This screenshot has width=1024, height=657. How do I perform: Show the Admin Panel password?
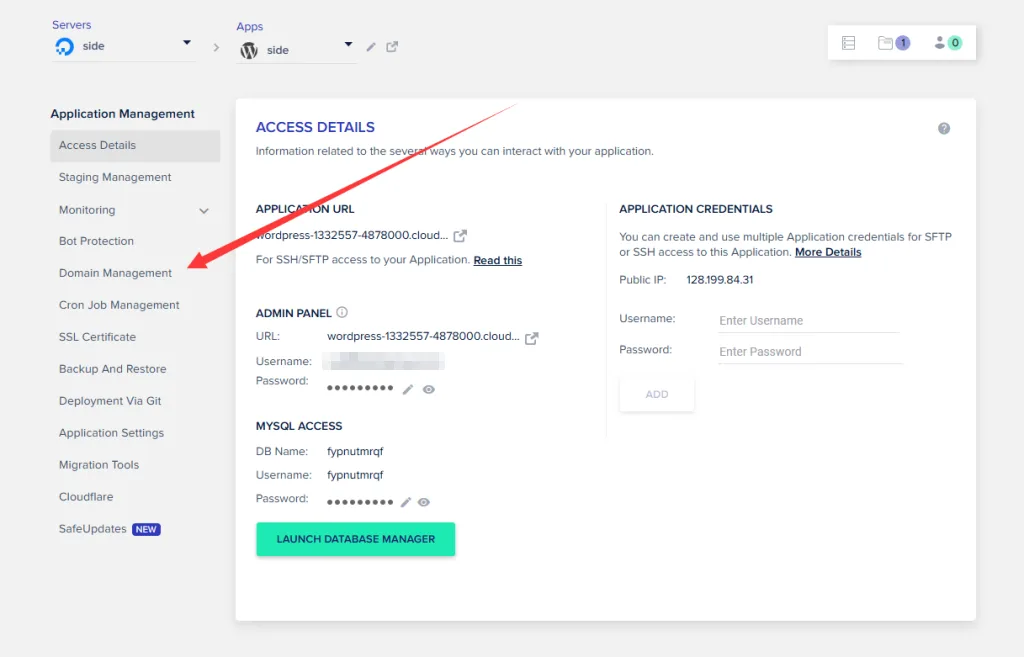pos(428,389)
